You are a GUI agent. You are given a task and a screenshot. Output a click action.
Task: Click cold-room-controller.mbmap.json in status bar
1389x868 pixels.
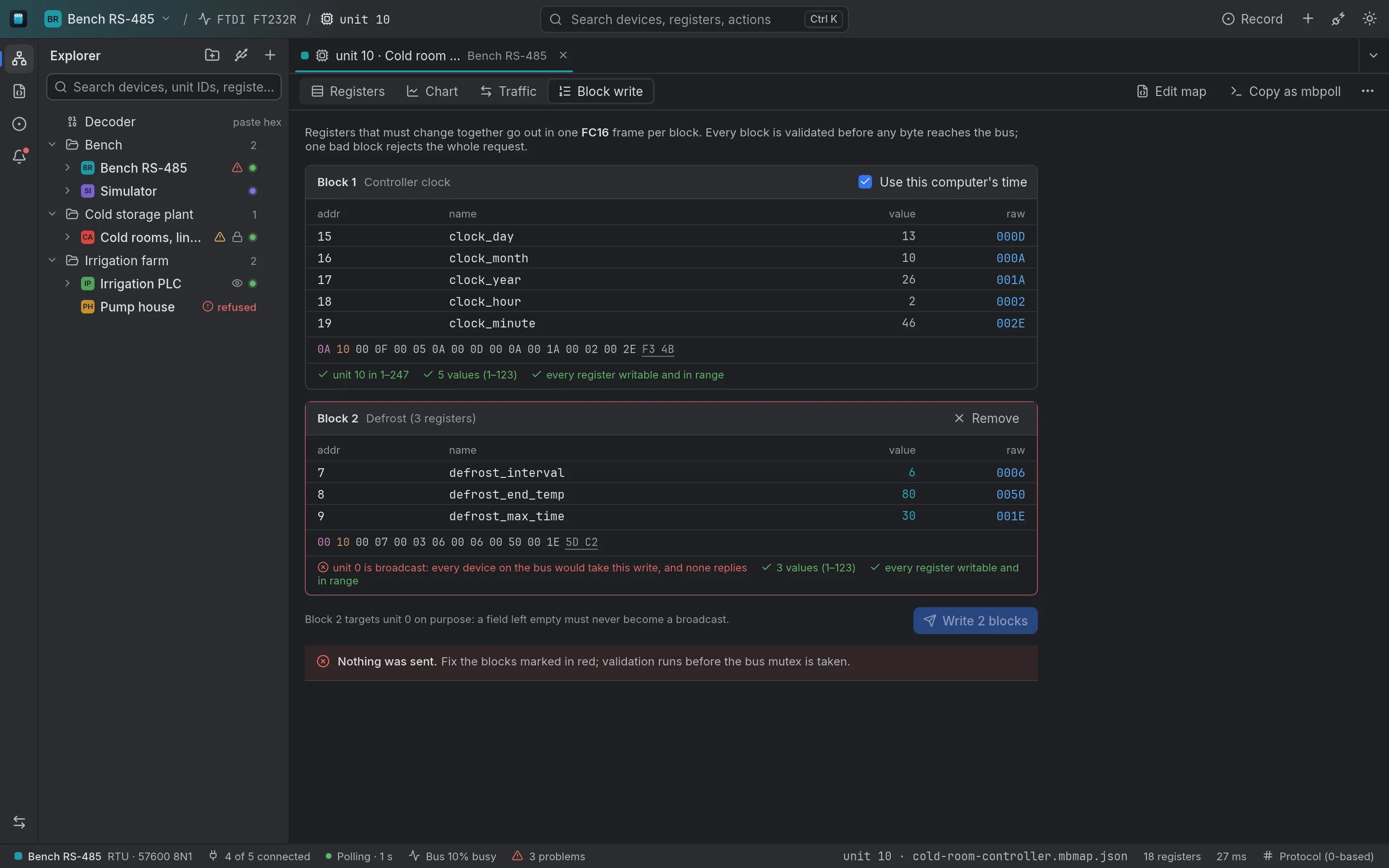coord(1020,856)
